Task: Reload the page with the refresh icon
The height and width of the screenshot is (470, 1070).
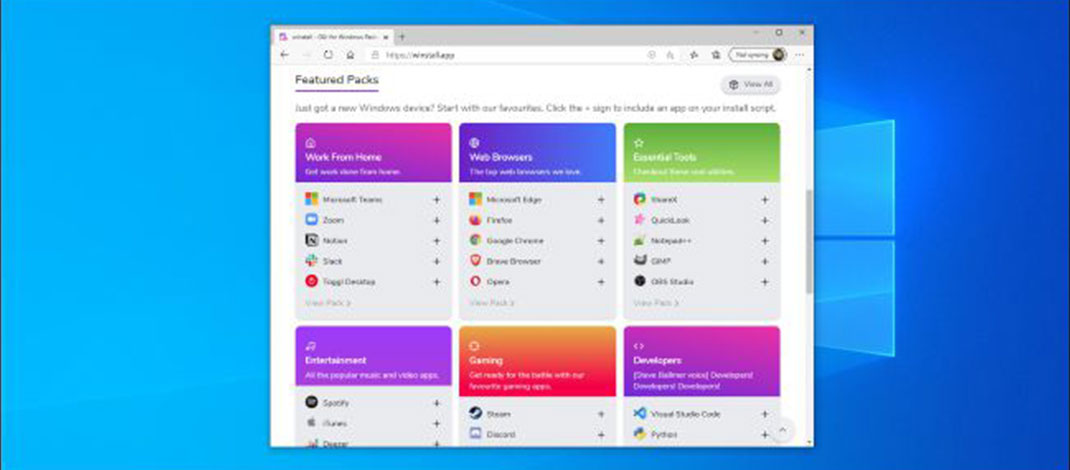Action: (328, 55)
